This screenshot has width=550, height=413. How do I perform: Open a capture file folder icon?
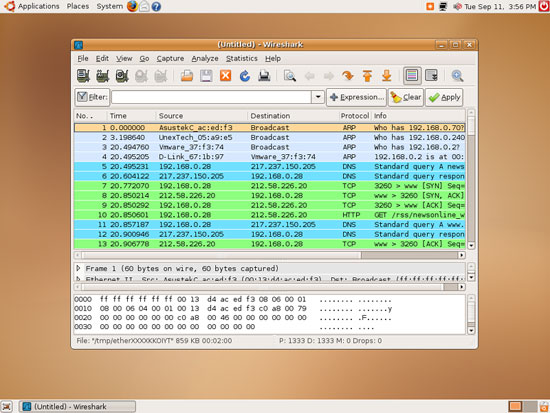(x=187, y=76)
